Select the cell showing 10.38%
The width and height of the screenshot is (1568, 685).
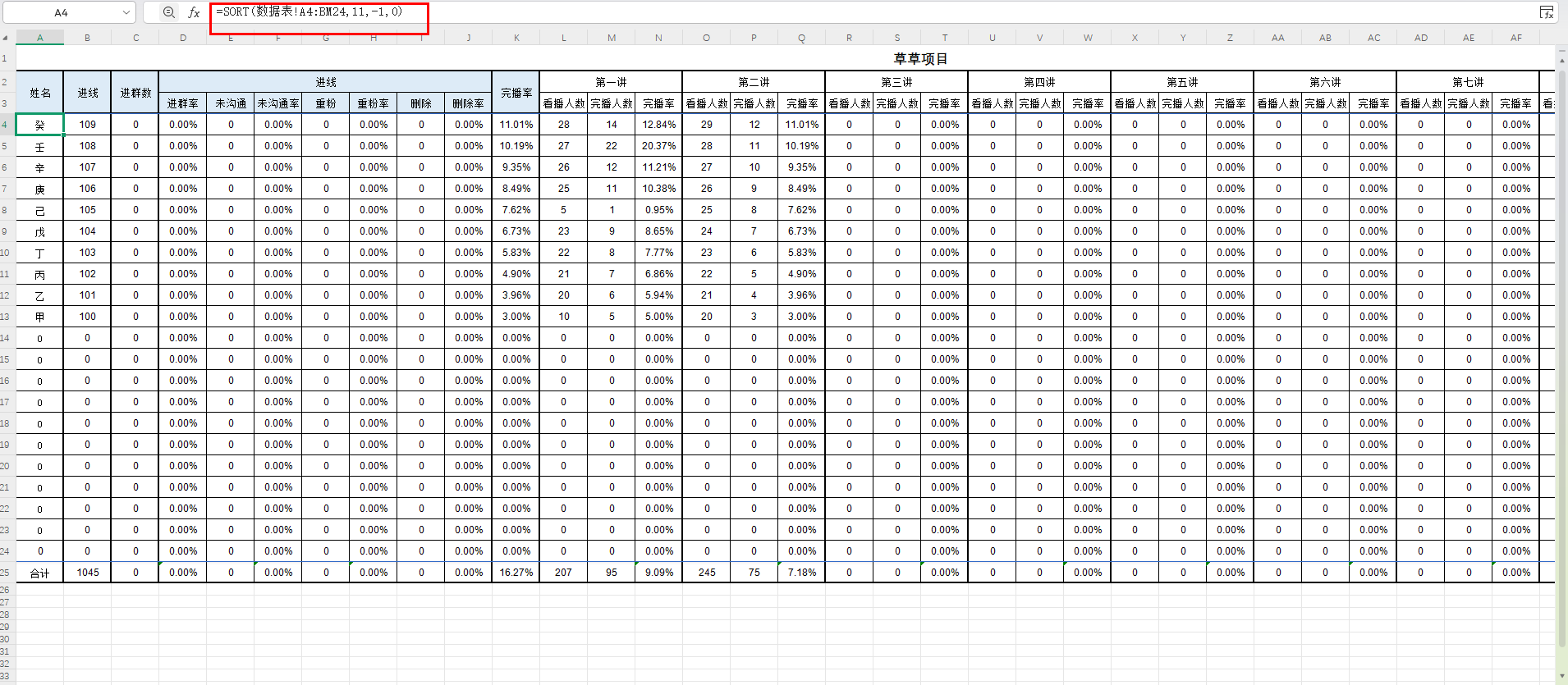[x=658, y=189]
